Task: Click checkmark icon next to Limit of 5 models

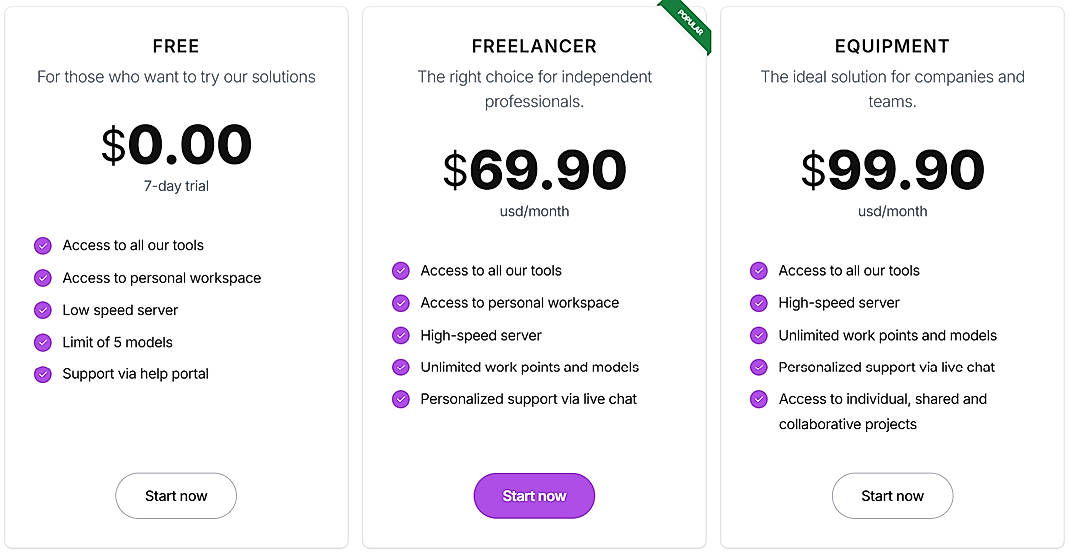Action: [x=43, y=342]
